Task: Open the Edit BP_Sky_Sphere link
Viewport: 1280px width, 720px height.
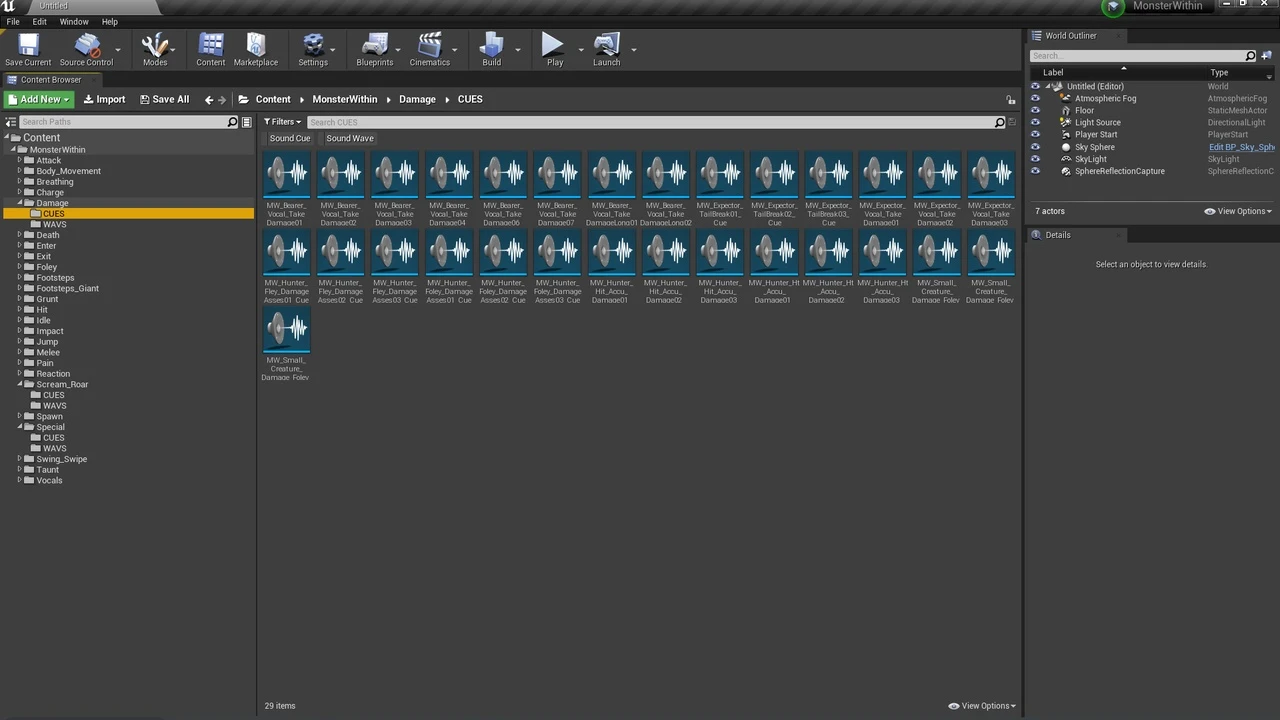Action: (1240, 147)
